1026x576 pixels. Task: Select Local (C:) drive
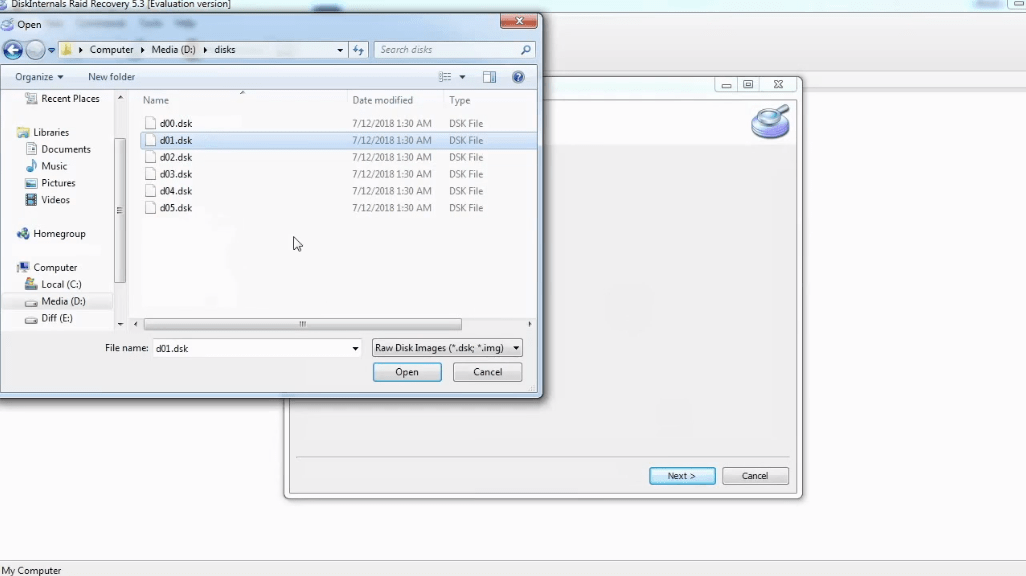point(60,285)
